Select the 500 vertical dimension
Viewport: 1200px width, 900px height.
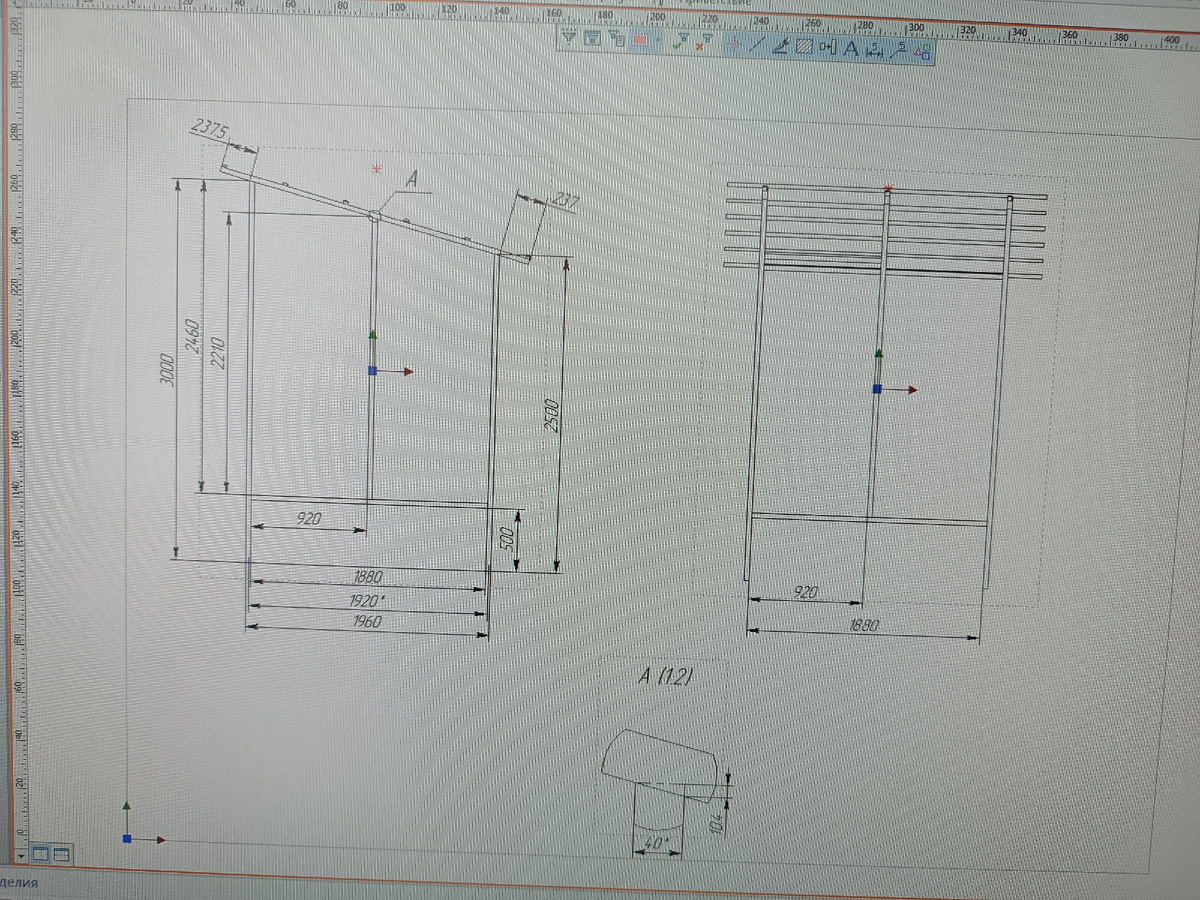point(506,540)
